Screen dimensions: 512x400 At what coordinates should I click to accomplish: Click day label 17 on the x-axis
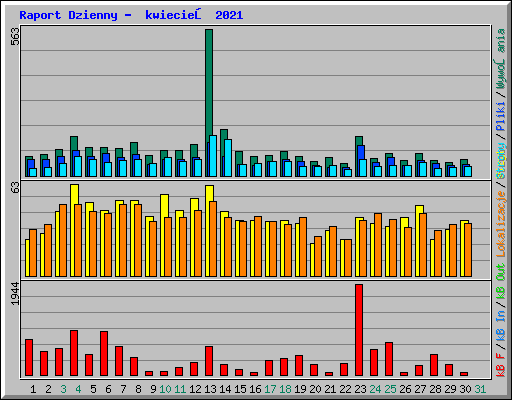[x=270, y=389]
